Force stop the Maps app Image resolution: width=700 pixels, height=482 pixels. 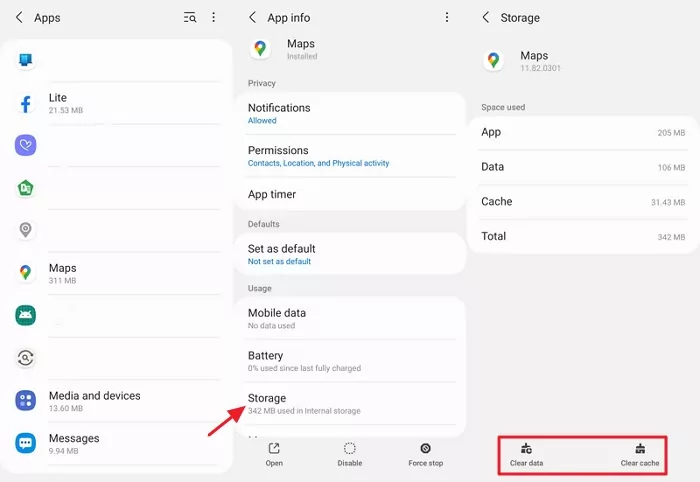point(425,455)
